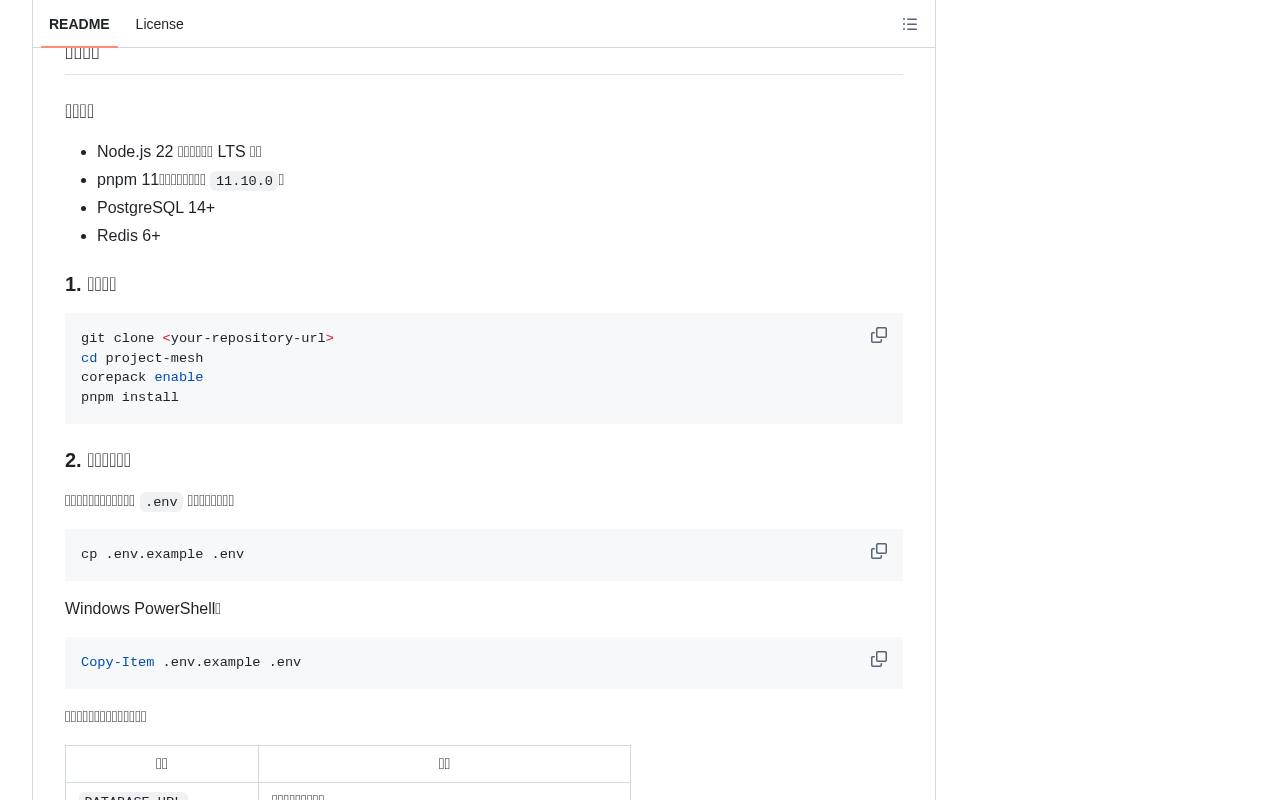Viewport: 1280px width, 800px height.
Task: Click the section heading numbered 1
Action: tap(91, 284)
